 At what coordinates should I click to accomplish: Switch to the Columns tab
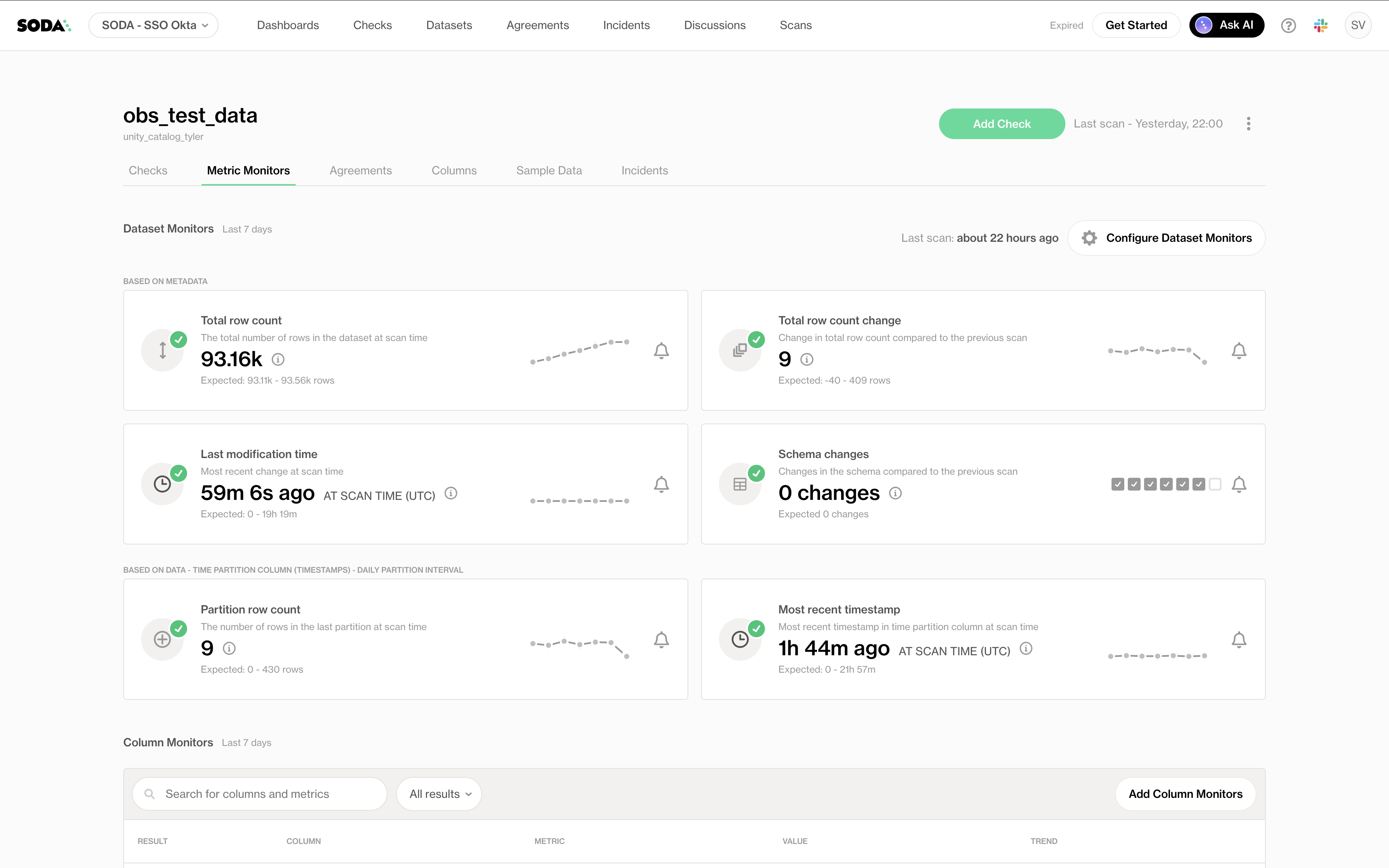(x=453, y=170)
